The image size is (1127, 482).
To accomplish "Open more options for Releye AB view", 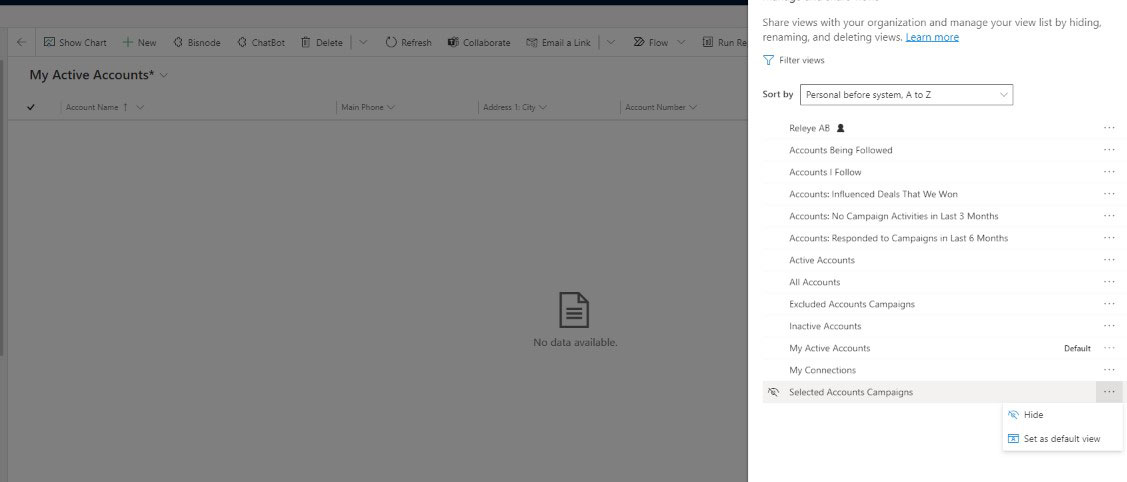I will 1109,128.
